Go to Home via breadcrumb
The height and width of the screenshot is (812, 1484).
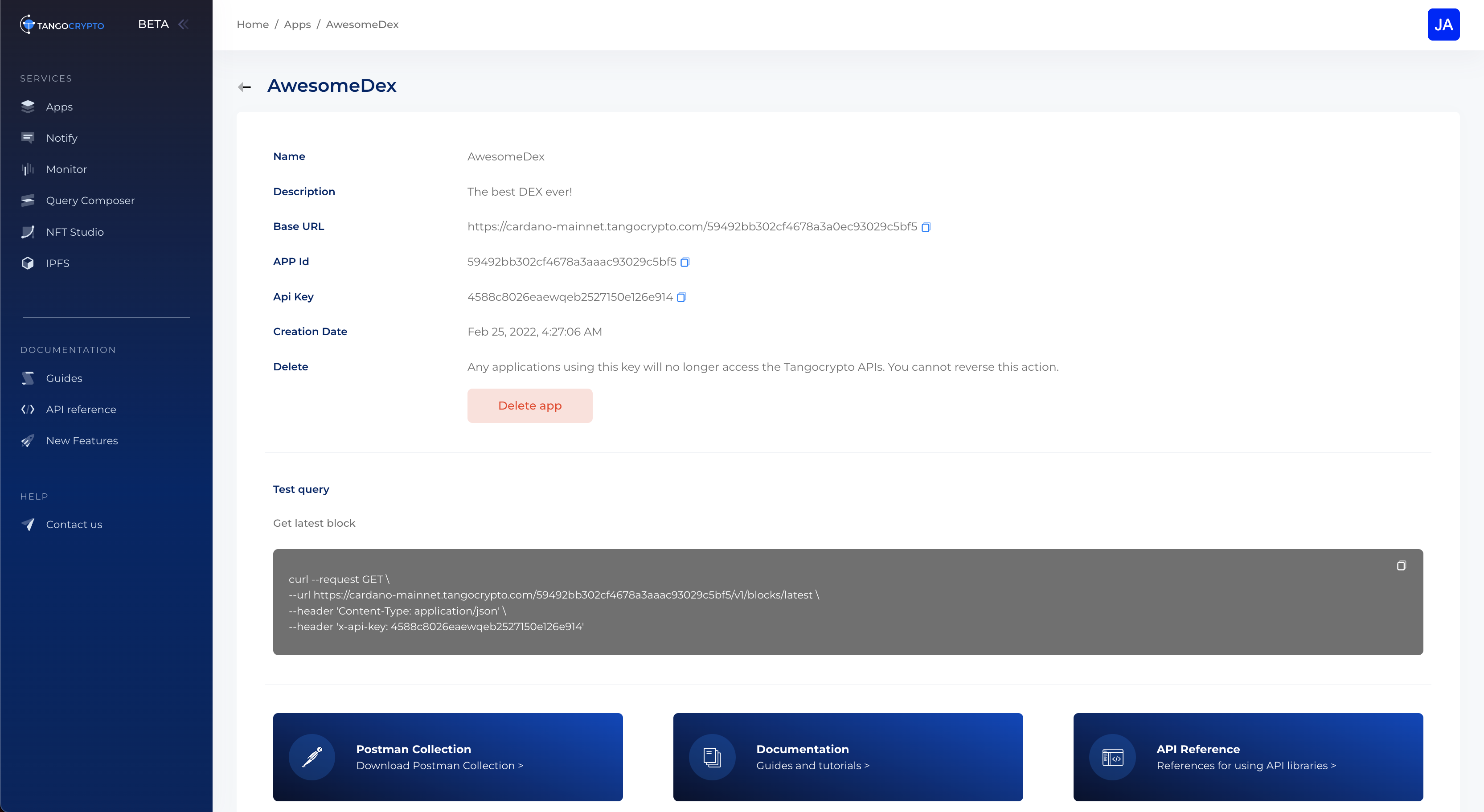click(252, 25)
